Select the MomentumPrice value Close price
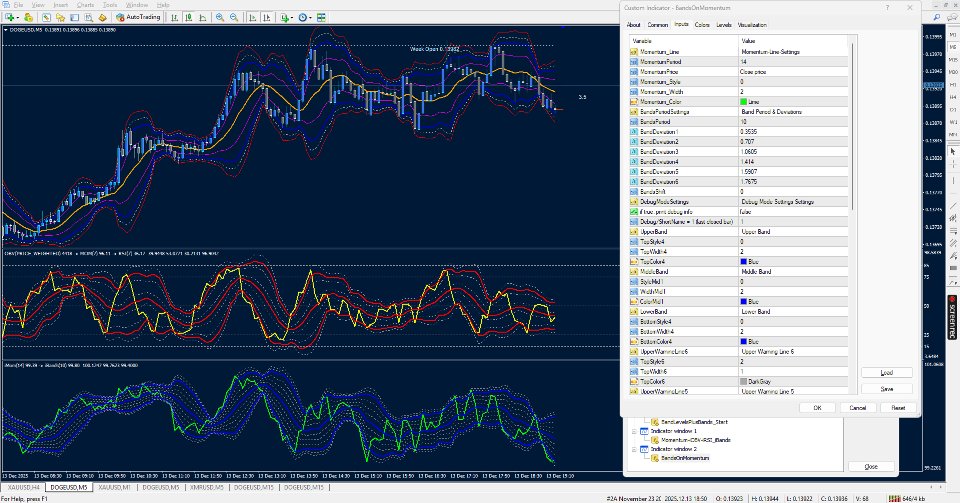 (x=793, y=72)
